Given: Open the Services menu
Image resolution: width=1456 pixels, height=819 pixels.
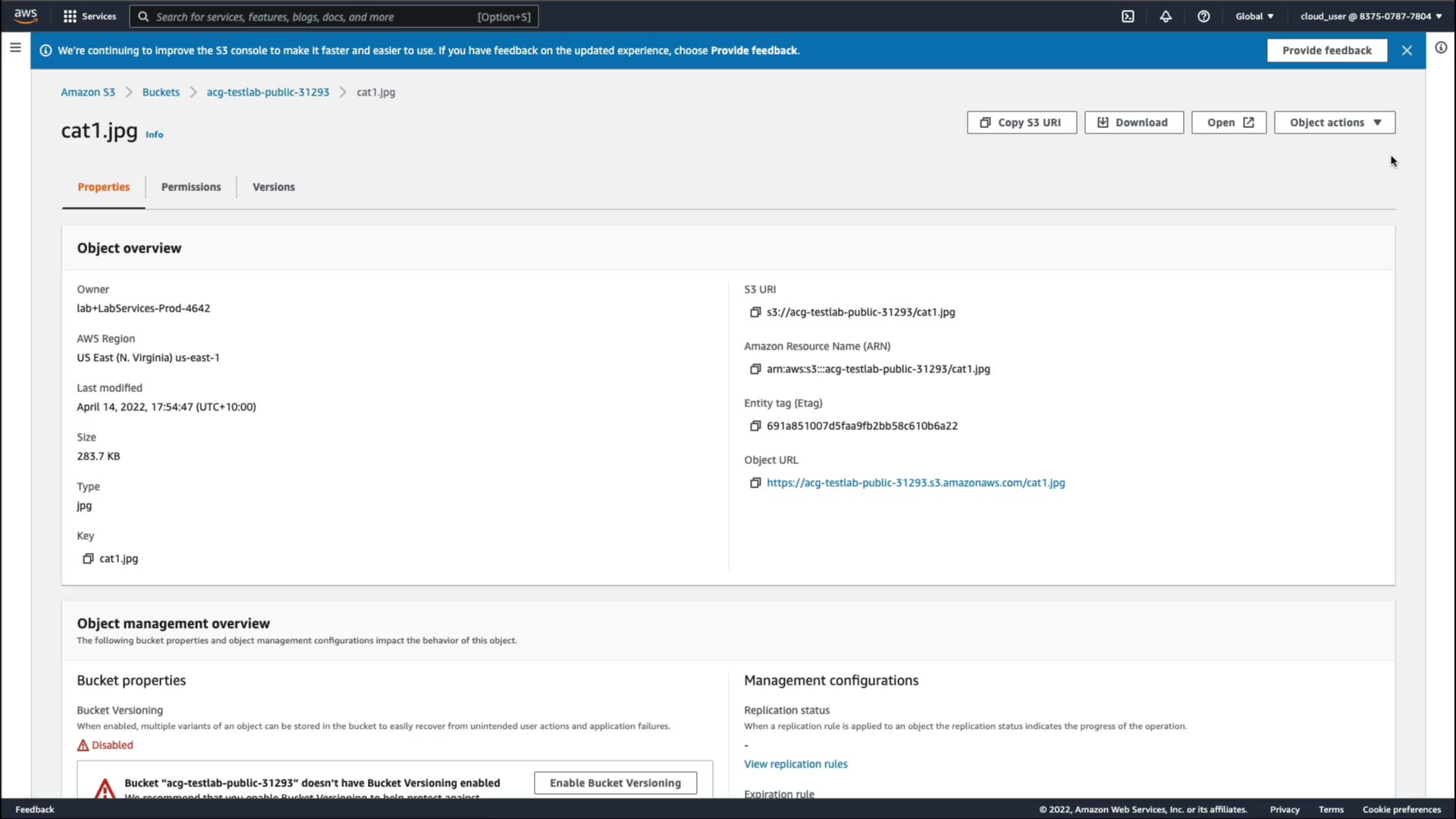Looking at the screenshot, I should 90,16.
